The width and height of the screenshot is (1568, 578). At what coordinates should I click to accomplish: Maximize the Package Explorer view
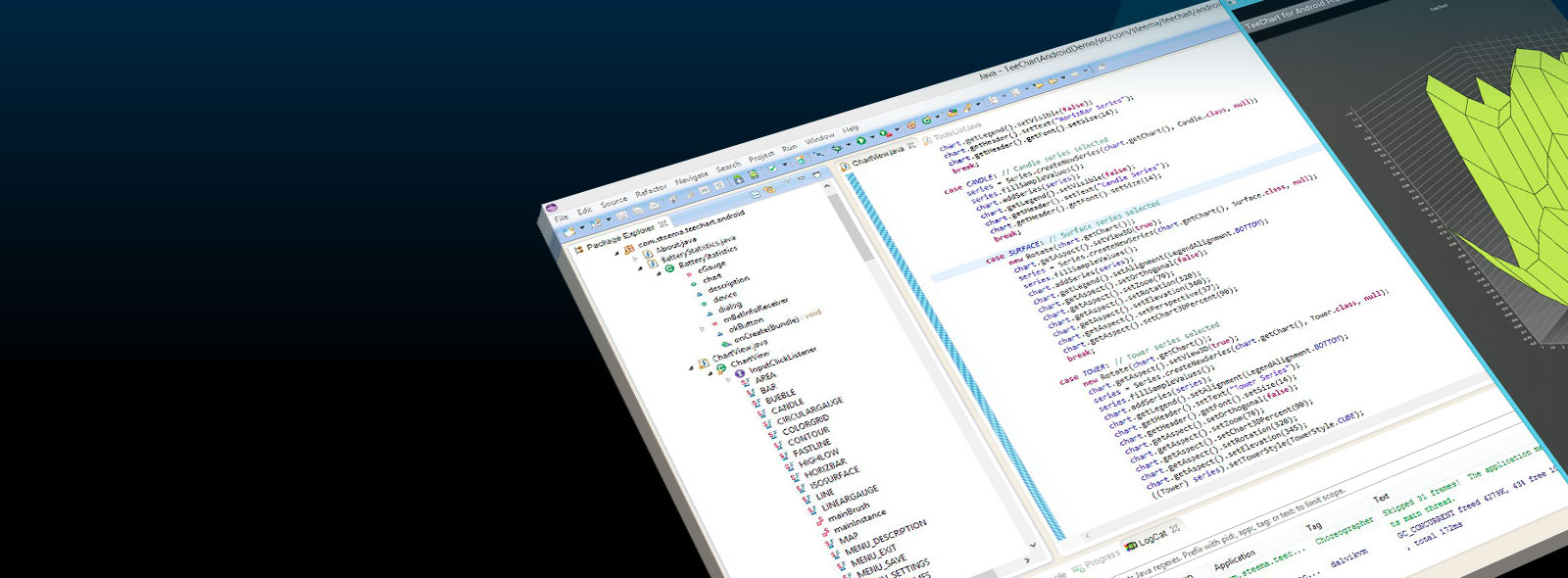[816, 174]
